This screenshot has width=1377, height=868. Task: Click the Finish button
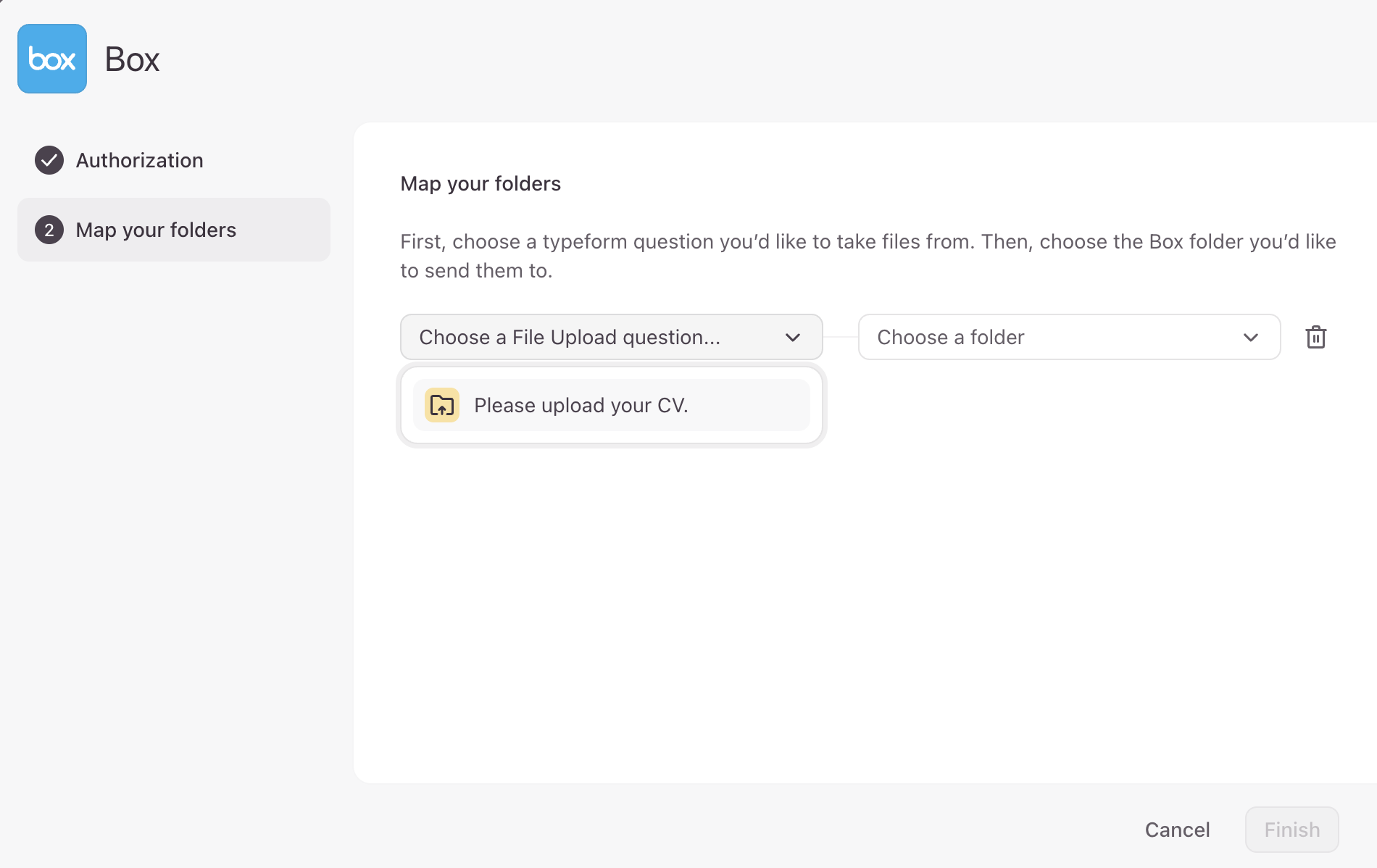[x=1292, y=830]
